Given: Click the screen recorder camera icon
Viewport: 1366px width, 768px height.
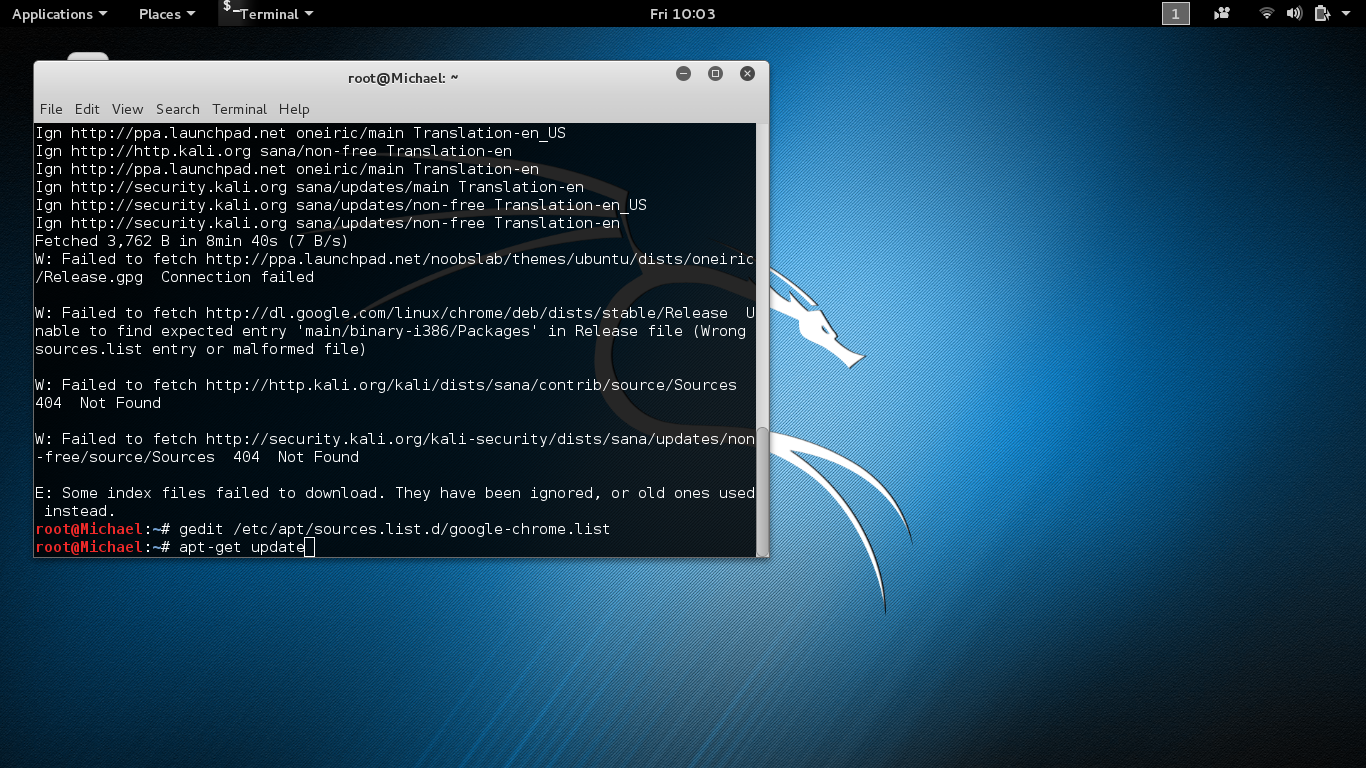Looking at the screenshot, I should [x=1221, y=14].
